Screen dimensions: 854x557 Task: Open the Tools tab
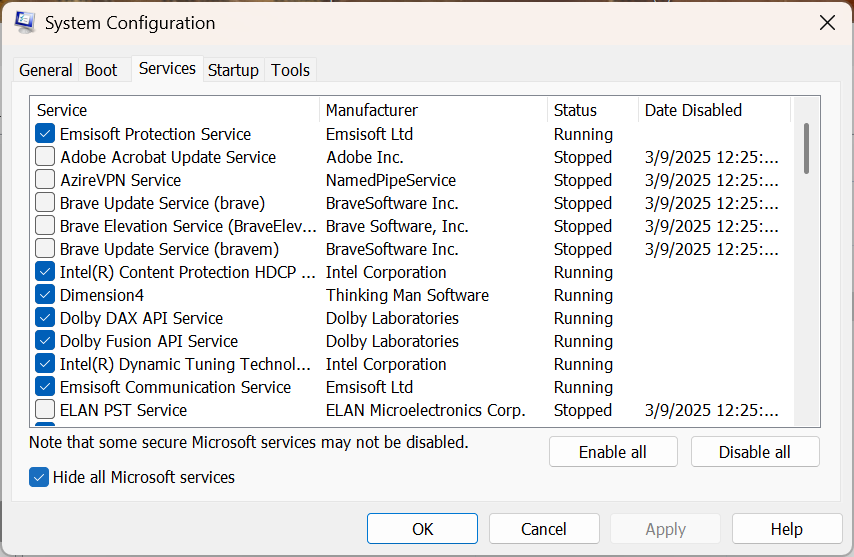[290, 70]
